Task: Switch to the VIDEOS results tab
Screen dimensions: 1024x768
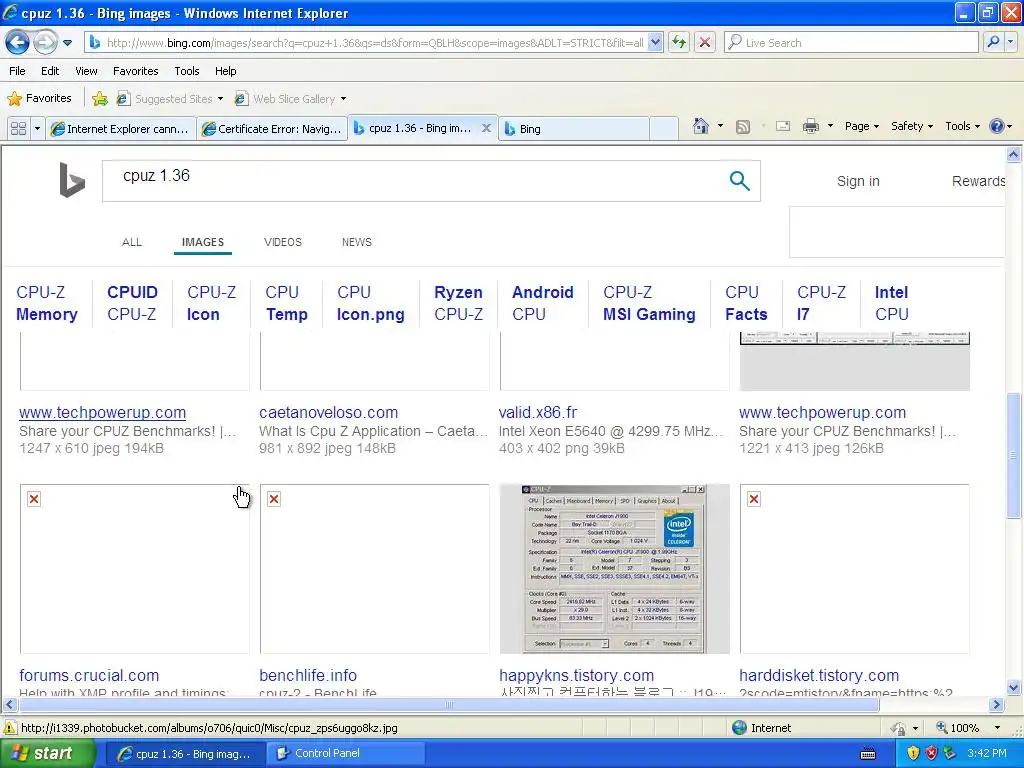Action: click(x=283, y=242)
